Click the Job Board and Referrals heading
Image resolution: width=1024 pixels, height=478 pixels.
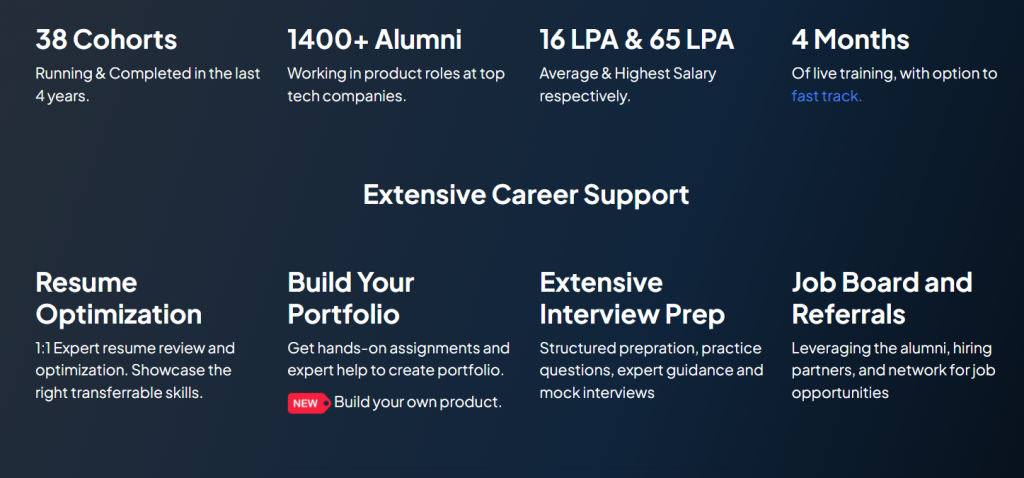(882, 298)
